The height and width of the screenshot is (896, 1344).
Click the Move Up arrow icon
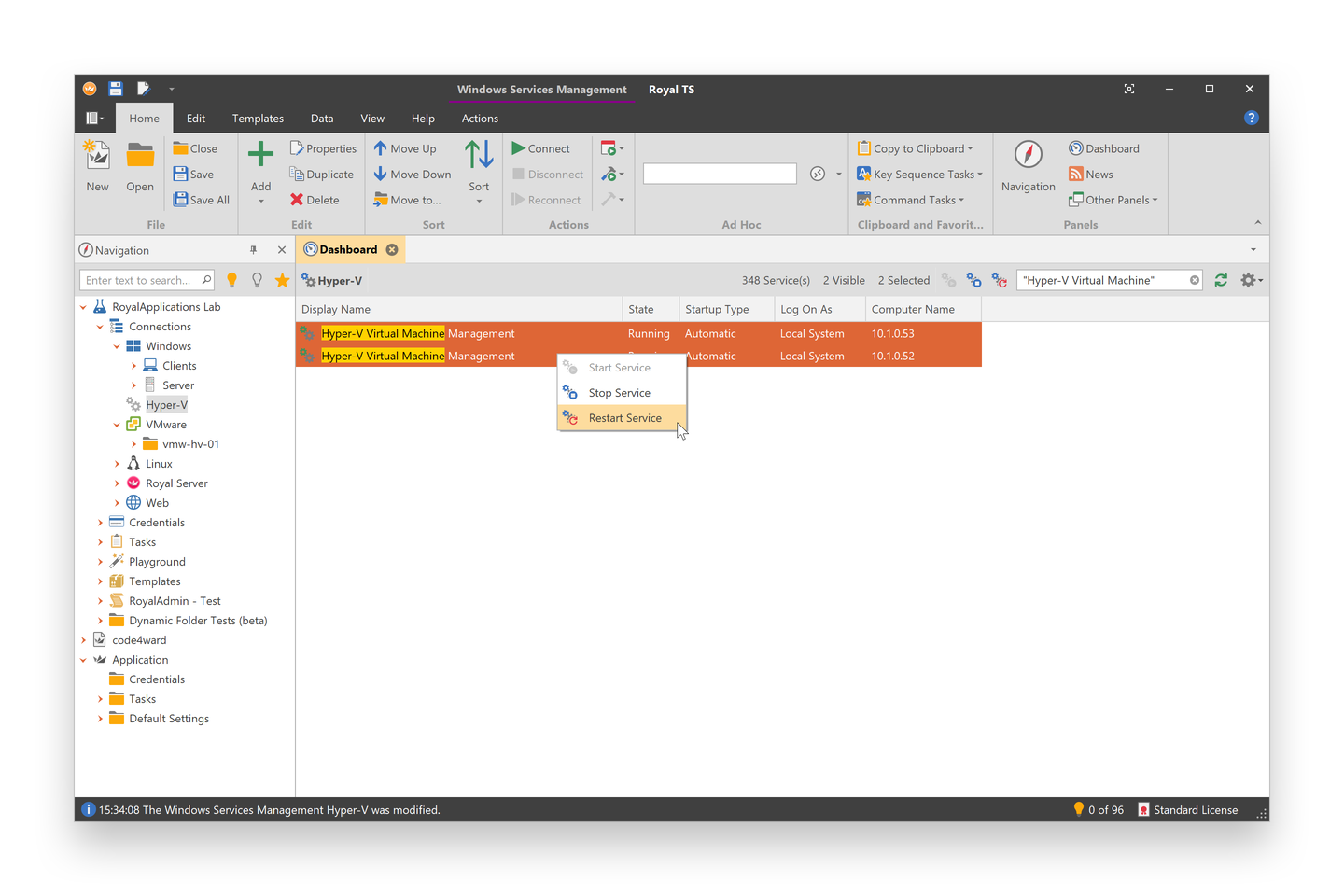(x=407, y=147)
